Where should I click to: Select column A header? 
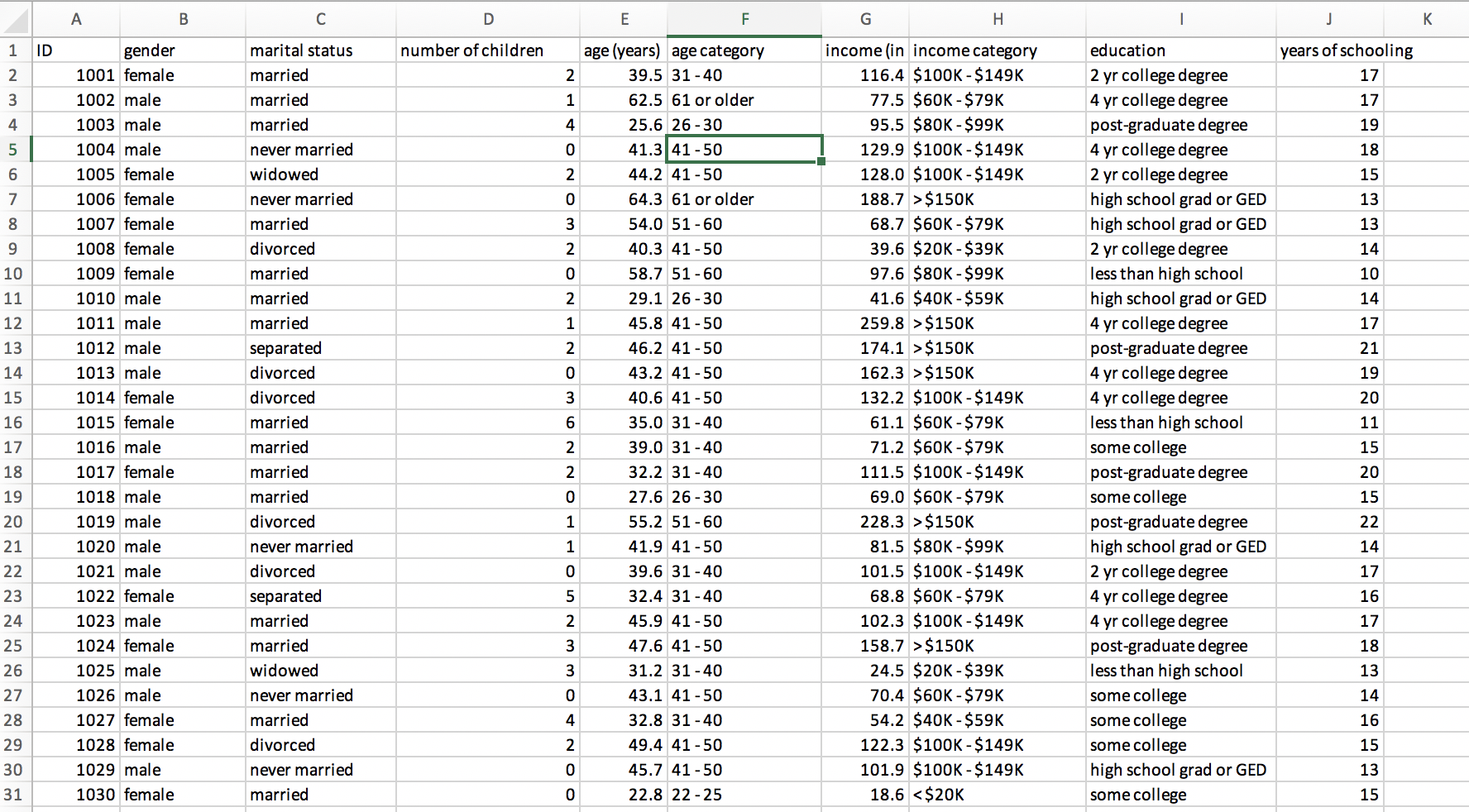click(x=76, y=19)
